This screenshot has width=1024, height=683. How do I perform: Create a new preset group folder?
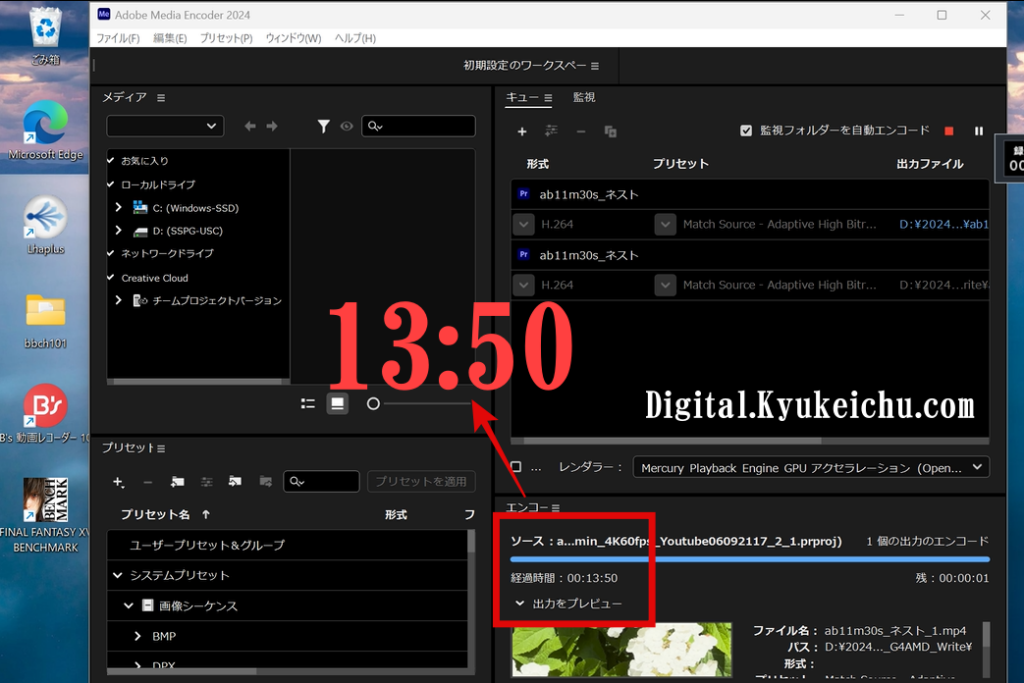tap(177, 482)
